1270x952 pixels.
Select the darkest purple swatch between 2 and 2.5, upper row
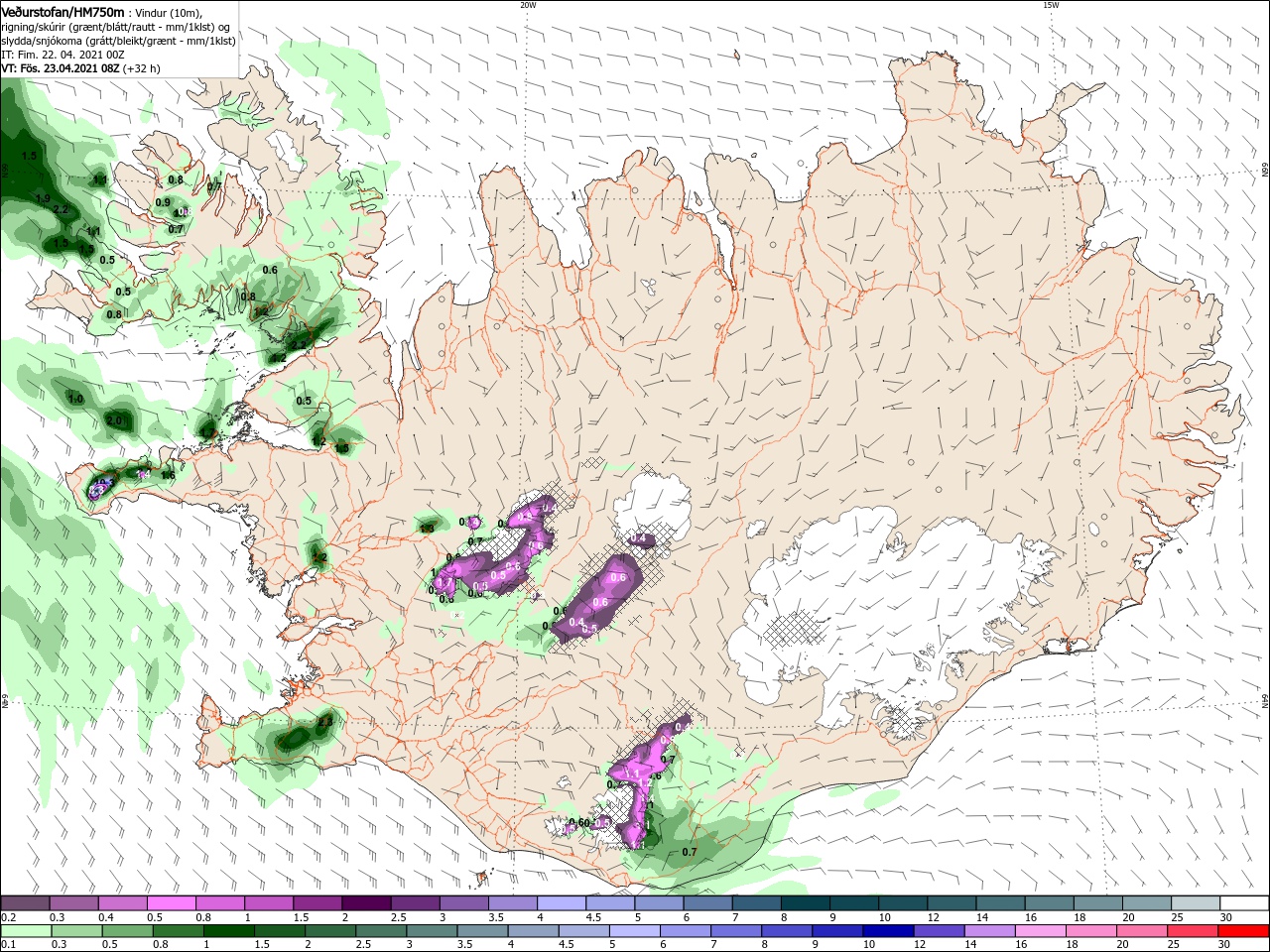coord(366,903)
